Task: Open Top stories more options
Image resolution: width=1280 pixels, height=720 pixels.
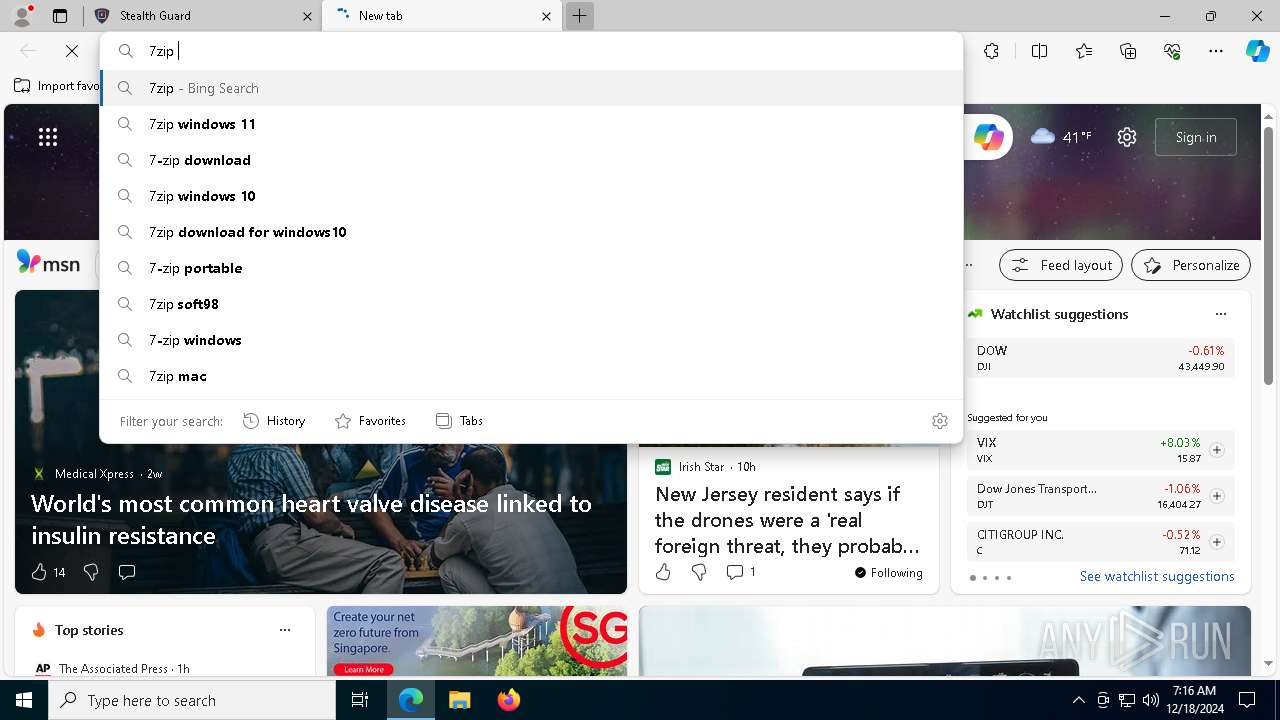Action: (x=285, y=630)
